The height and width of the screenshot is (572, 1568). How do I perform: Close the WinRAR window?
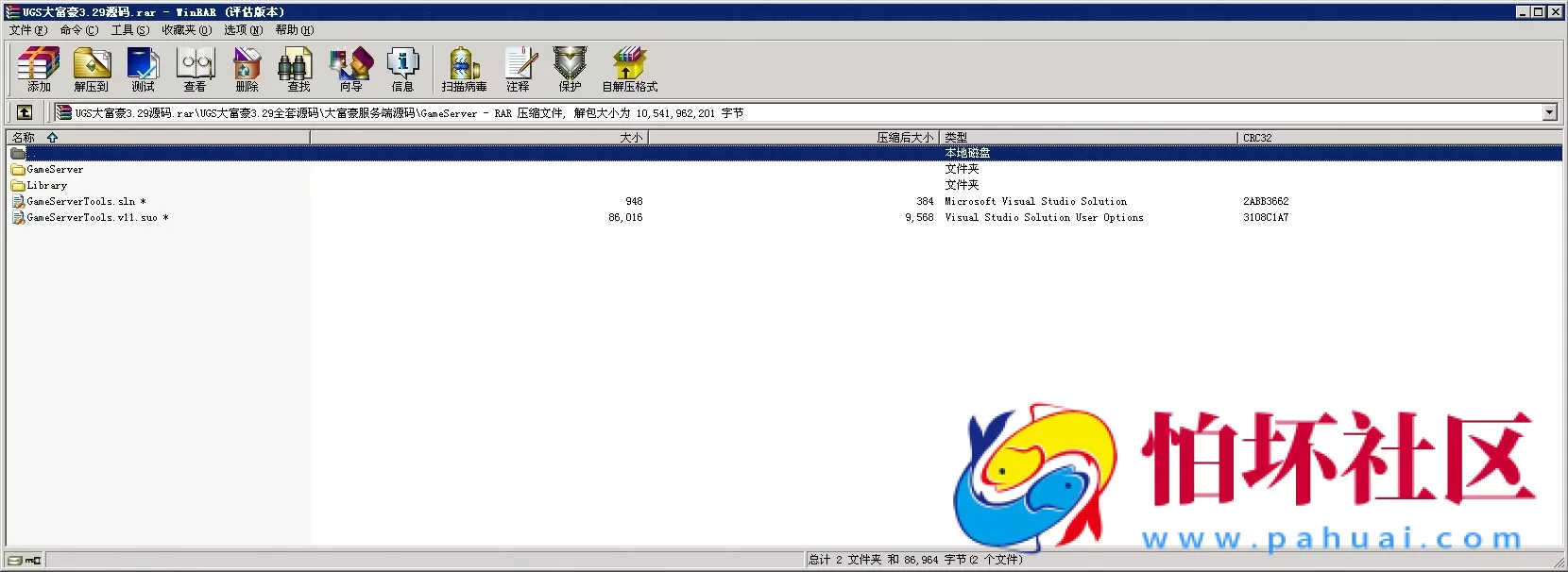(1555, 12)
